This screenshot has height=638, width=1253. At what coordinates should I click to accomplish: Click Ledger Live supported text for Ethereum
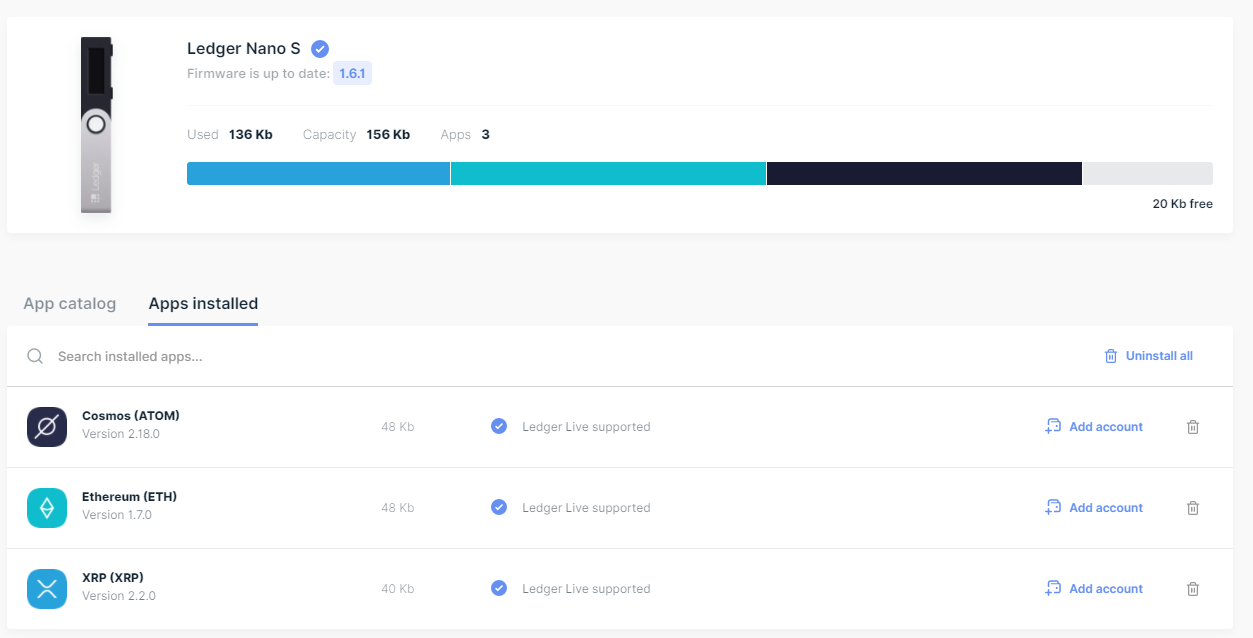coord(586,508)
